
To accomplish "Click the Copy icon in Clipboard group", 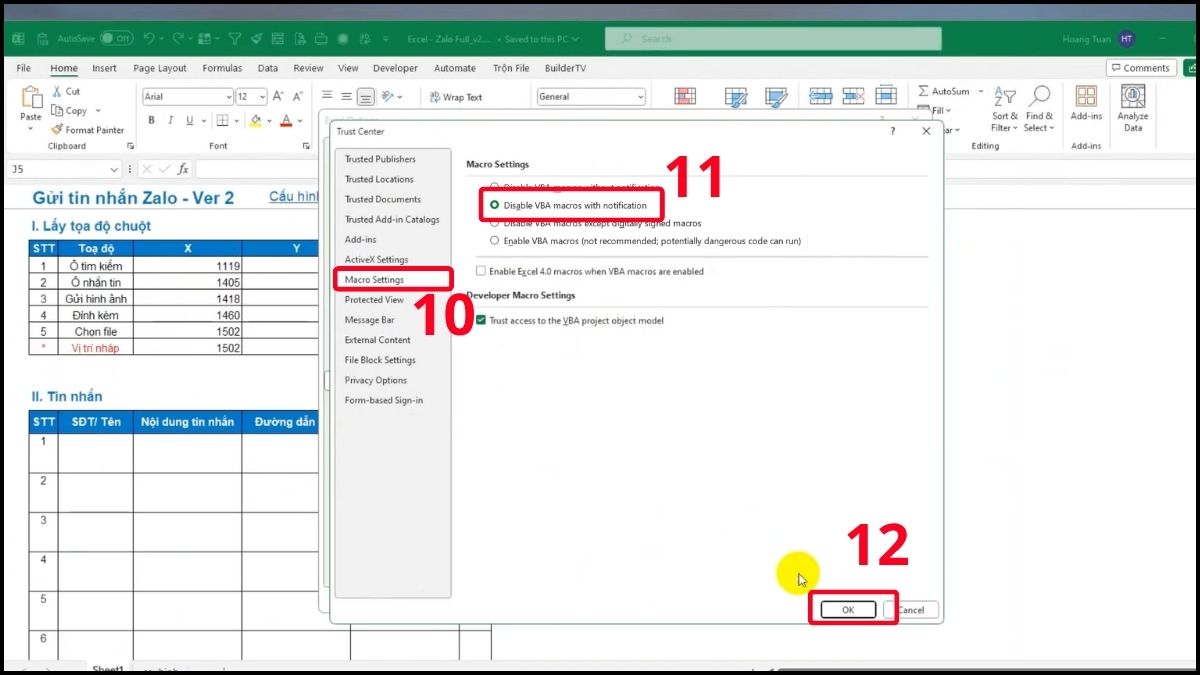I will pyautogui.click(x=56, y=111).
